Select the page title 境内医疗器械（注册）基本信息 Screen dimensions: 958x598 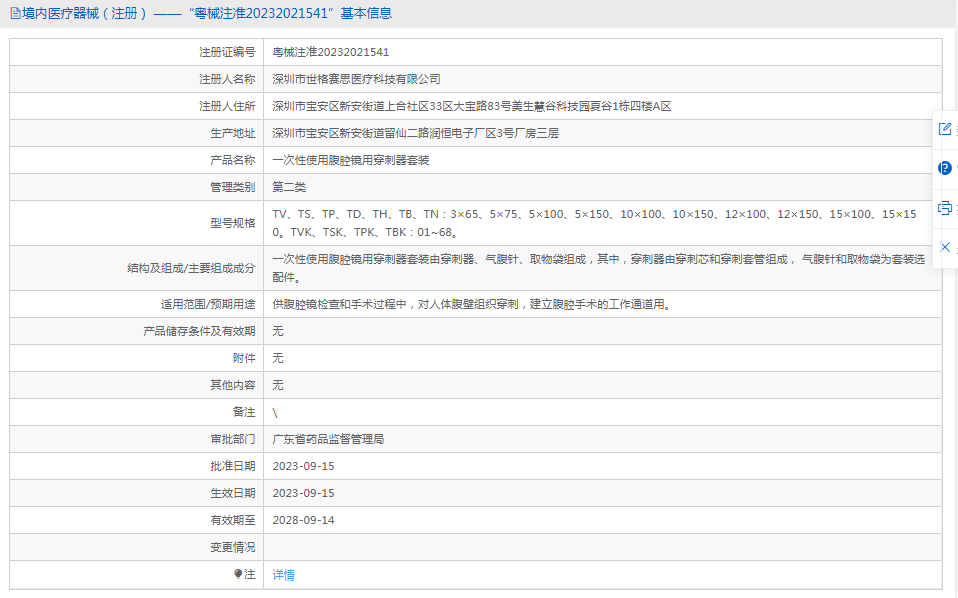point(207,13)
